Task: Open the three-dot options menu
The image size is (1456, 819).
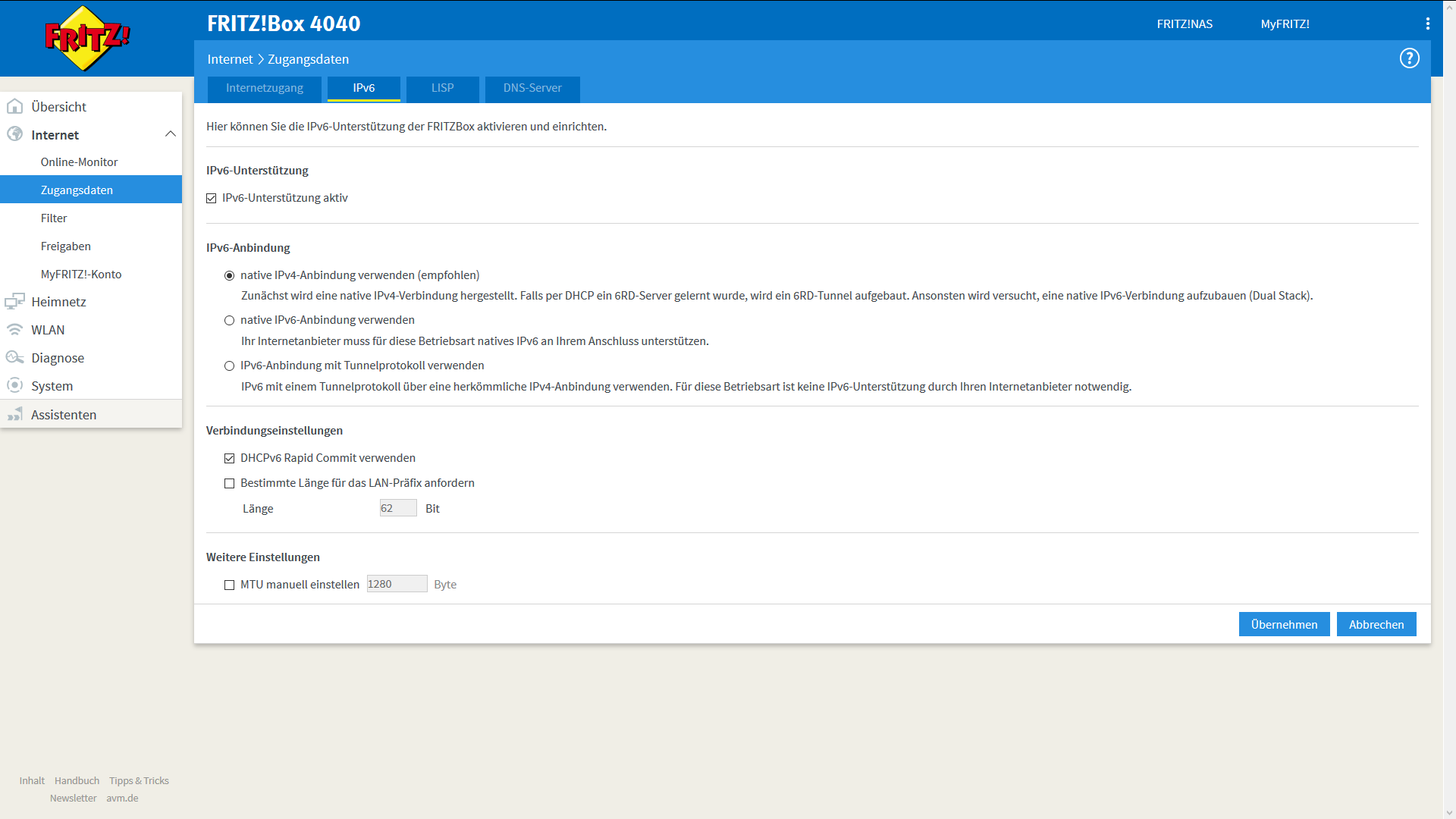Action: tap(1427, 24)
